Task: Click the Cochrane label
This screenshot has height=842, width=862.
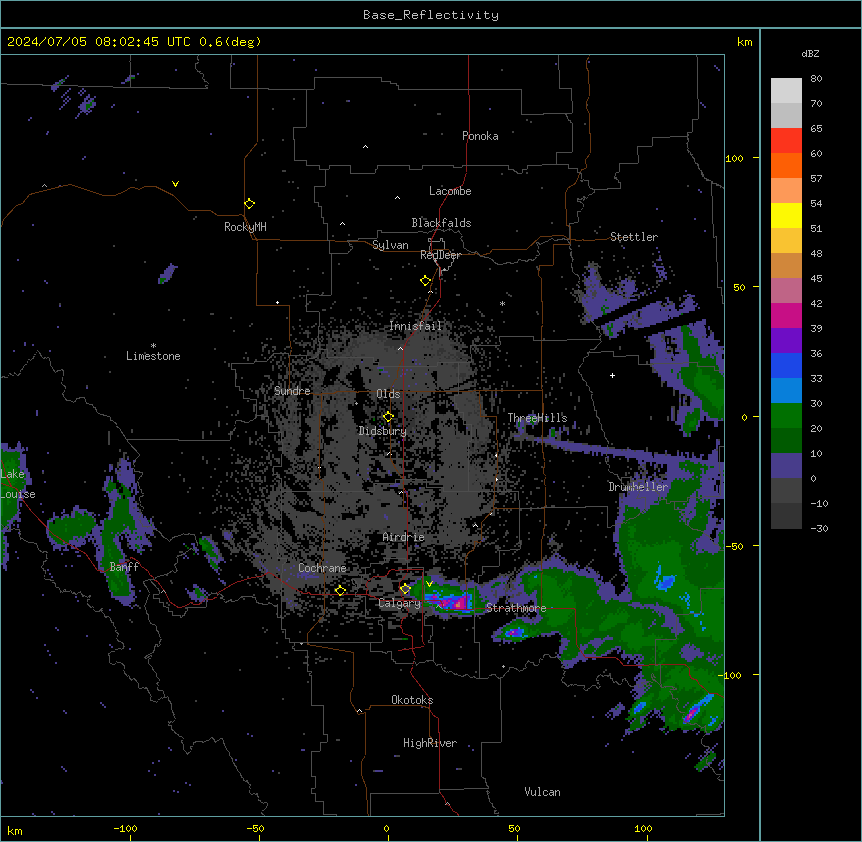Action: pyautogui.click(x=322, y=568)
